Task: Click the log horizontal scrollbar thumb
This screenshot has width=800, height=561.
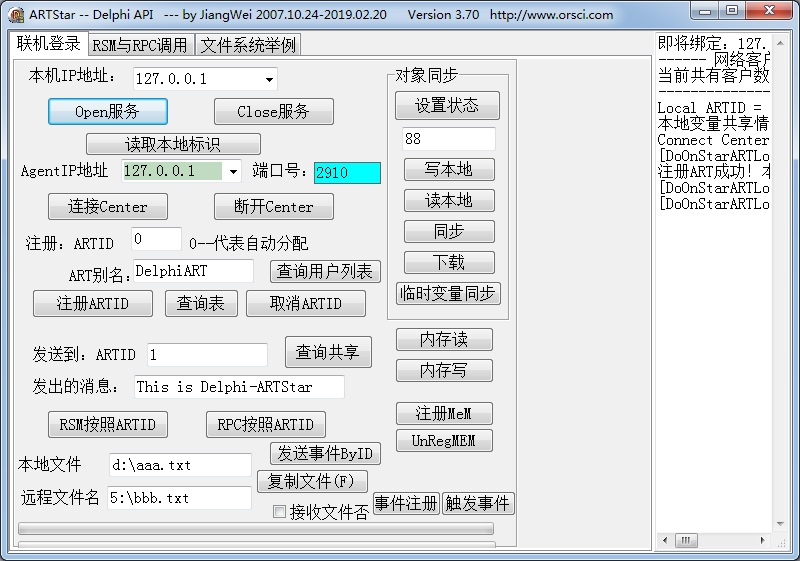Action: coord(686,540)
